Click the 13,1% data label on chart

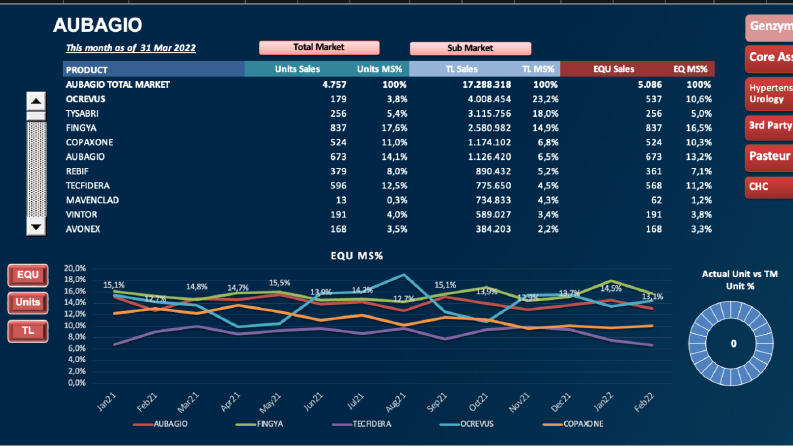tap(652, 296)
